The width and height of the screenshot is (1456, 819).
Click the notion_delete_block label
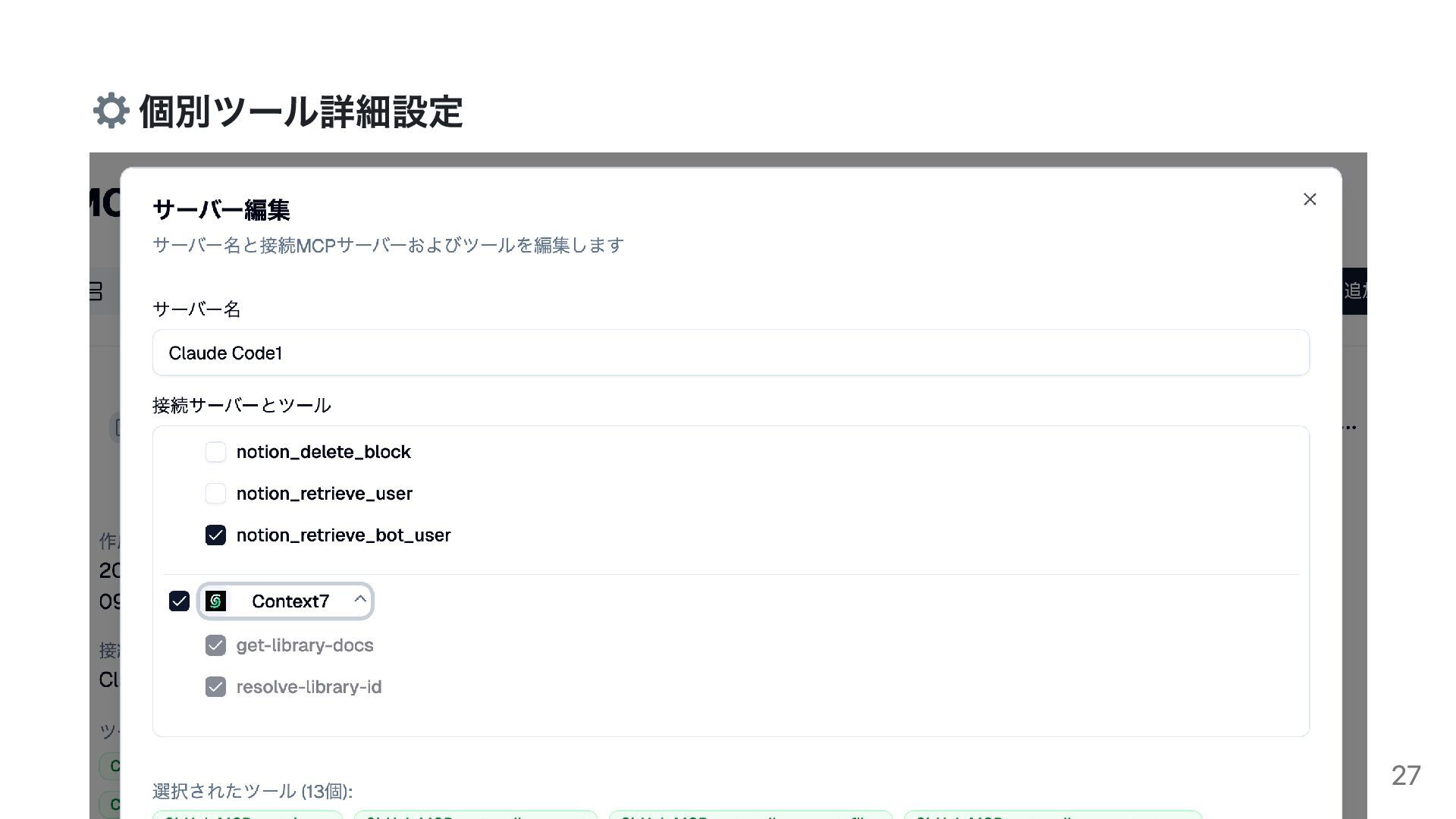[323, 452]
